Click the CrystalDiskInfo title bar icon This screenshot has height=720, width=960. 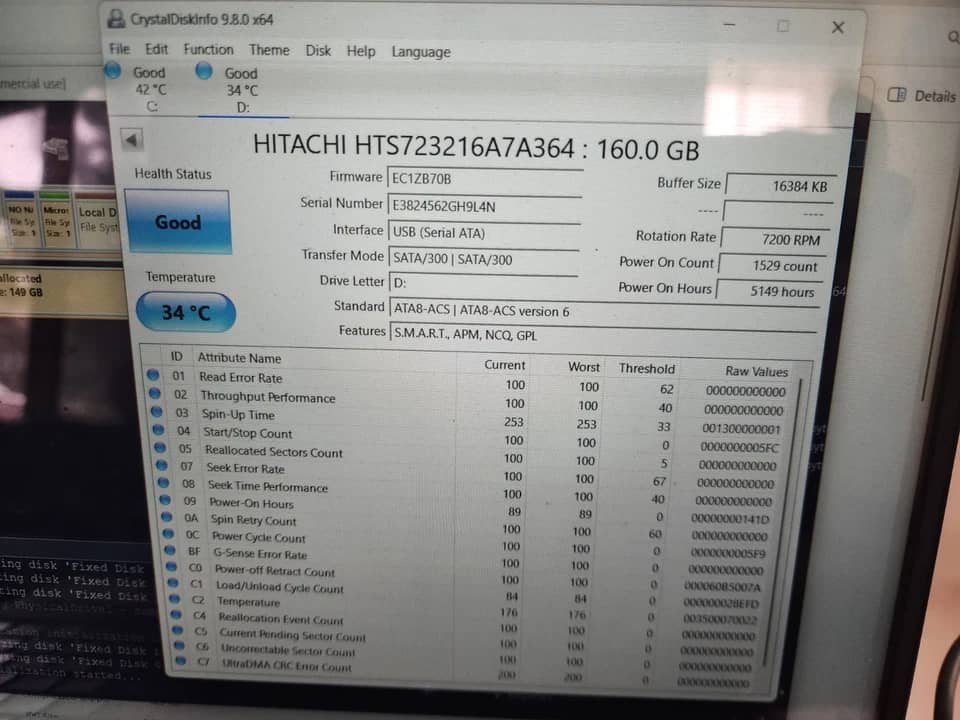point(116,18)
